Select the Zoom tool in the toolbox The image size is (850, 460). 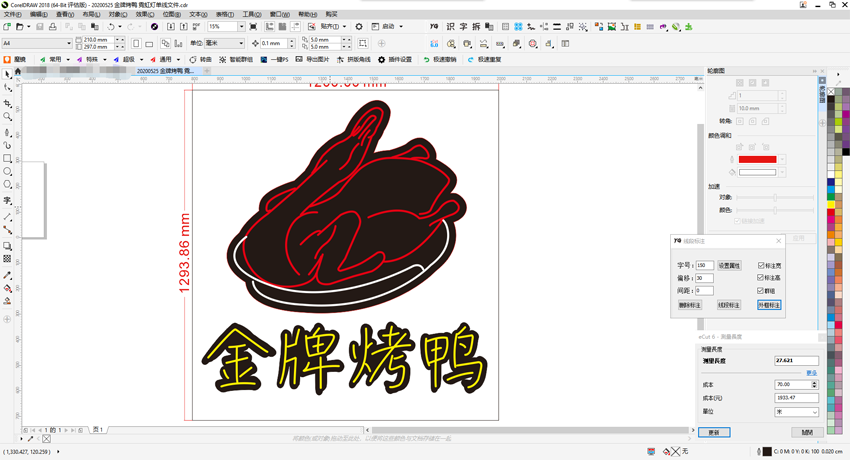click(x=8, y=117)
